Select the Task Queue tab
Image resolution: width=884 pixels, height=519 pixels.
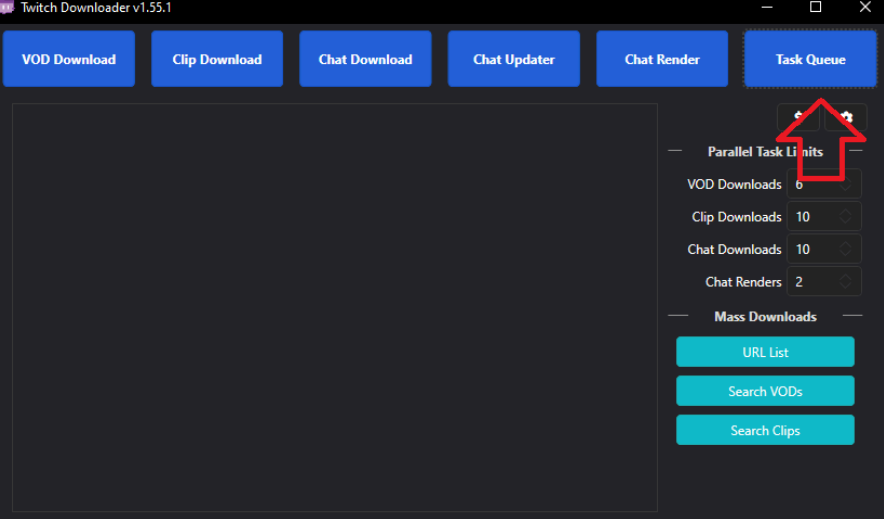pos(810,59)
